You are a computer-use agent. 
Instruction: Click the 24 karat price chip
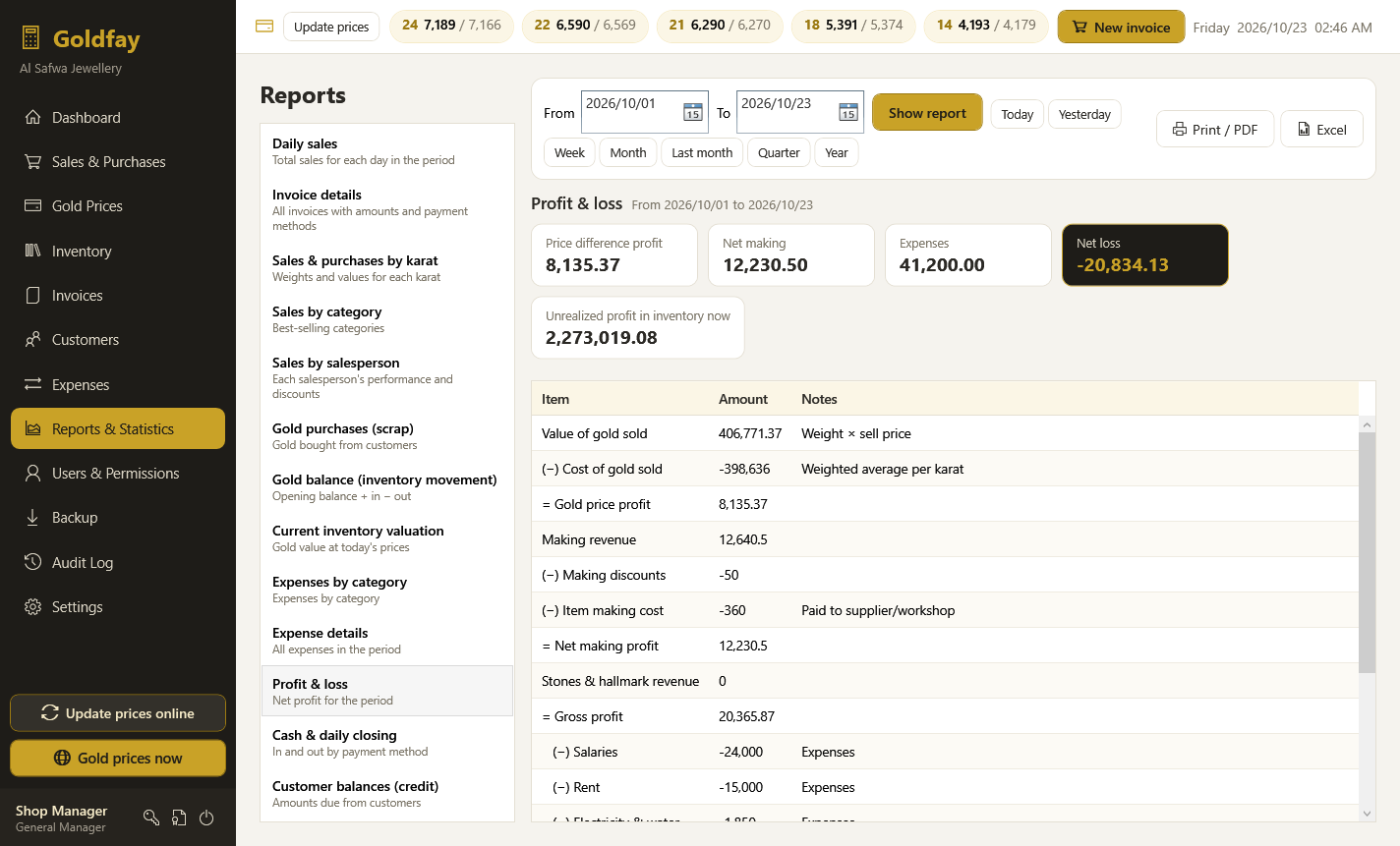[451, 26]
